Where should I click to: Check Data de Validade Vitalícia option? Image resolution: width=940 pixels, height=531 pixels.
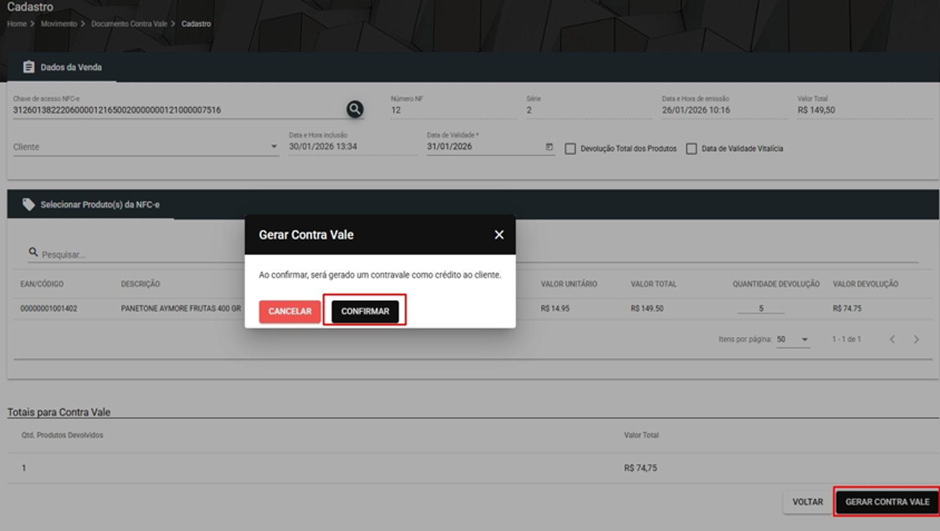691,149
